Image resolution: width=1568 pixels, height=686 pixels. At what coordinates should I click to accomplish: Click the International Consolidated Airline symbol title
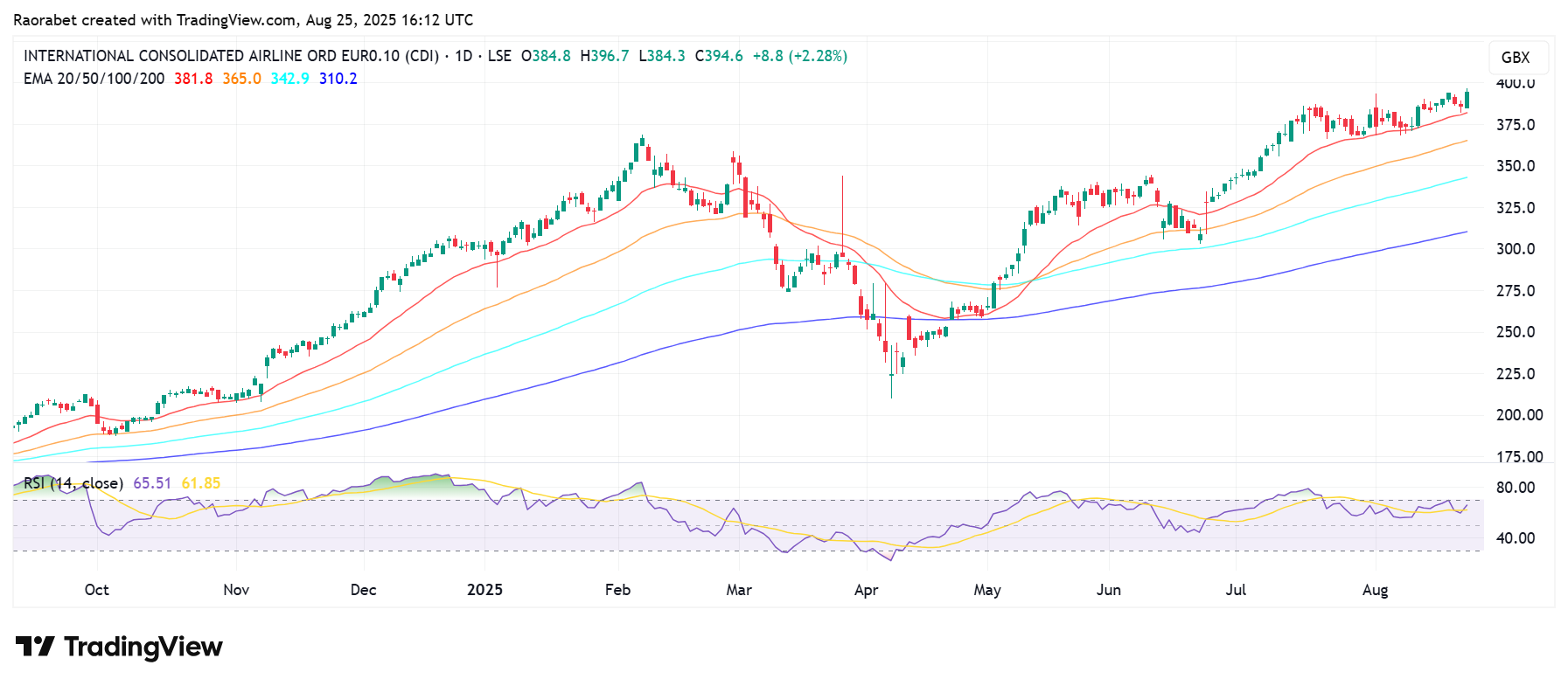[x=231, y=56]
